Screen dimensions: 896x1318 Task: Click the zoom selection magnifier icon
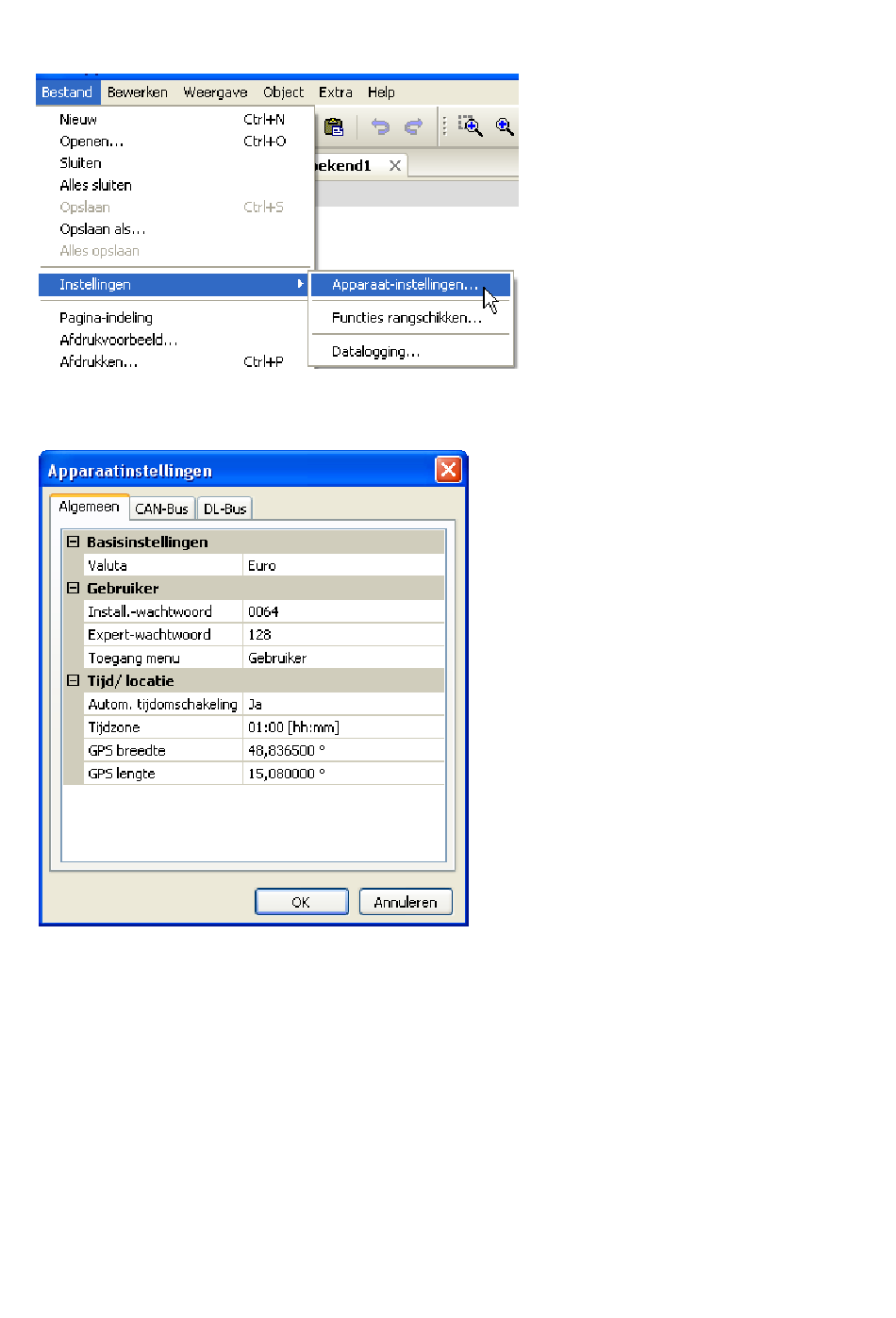coord(470,126)
